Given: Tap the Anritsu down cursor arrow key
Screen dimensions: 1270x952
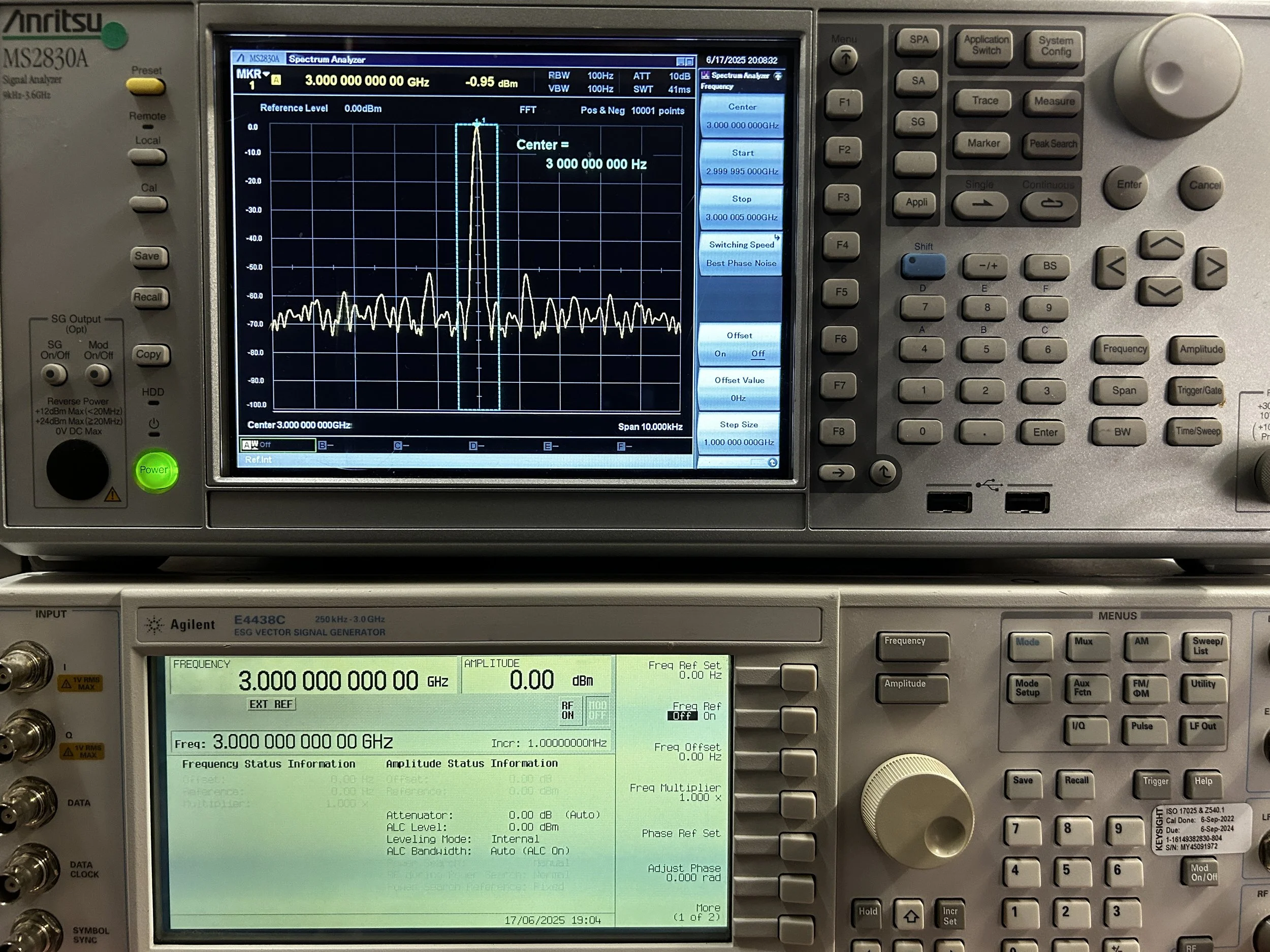Looking at the screenshot, I should click(1161, 291).
